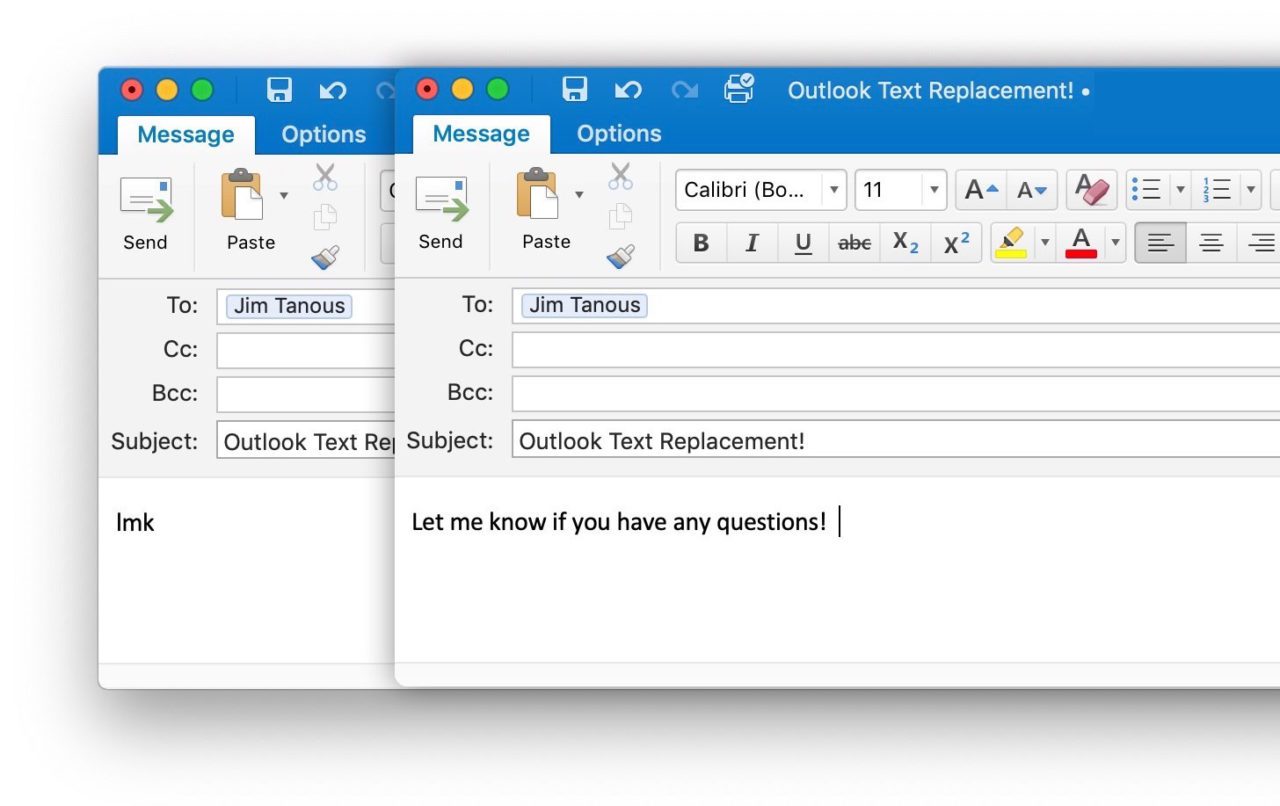Viewport: 1280px width, 806px height.
Task: Toggle Italic formatting
Action: [x=752, y=243]
